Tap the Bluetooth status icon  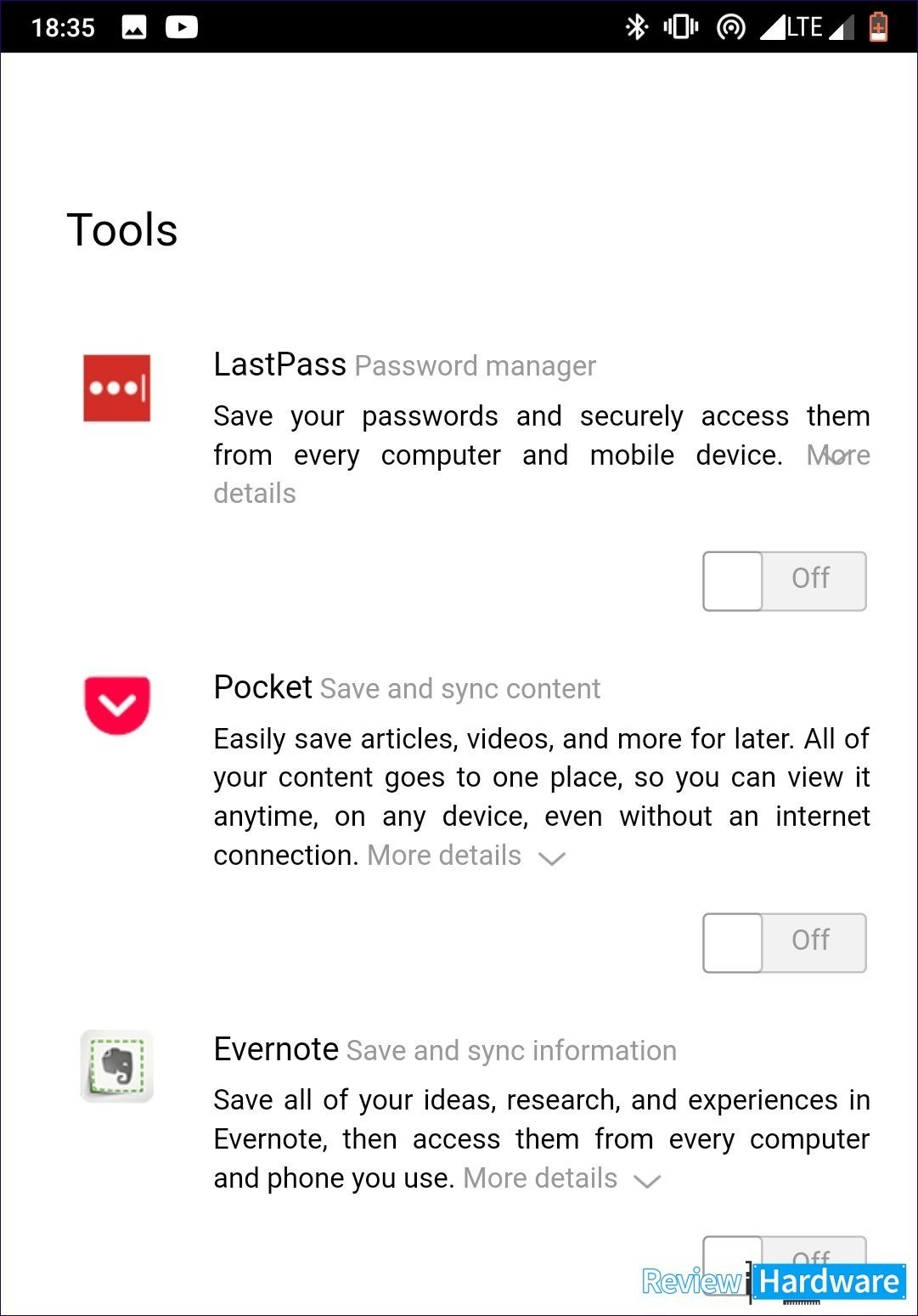click(x=636, y=27)
